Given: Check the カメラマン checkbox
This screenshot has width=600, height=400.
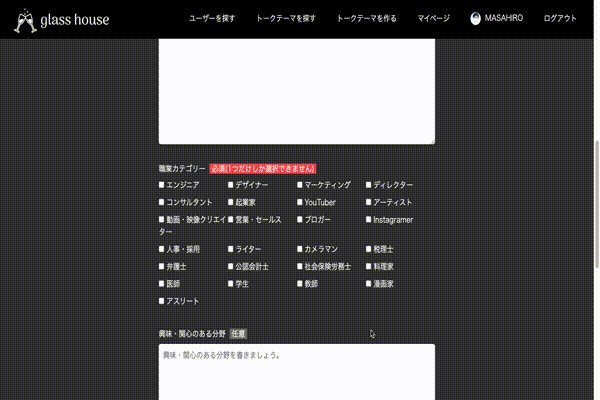Looking at the screenshot, I should (300, 249).
